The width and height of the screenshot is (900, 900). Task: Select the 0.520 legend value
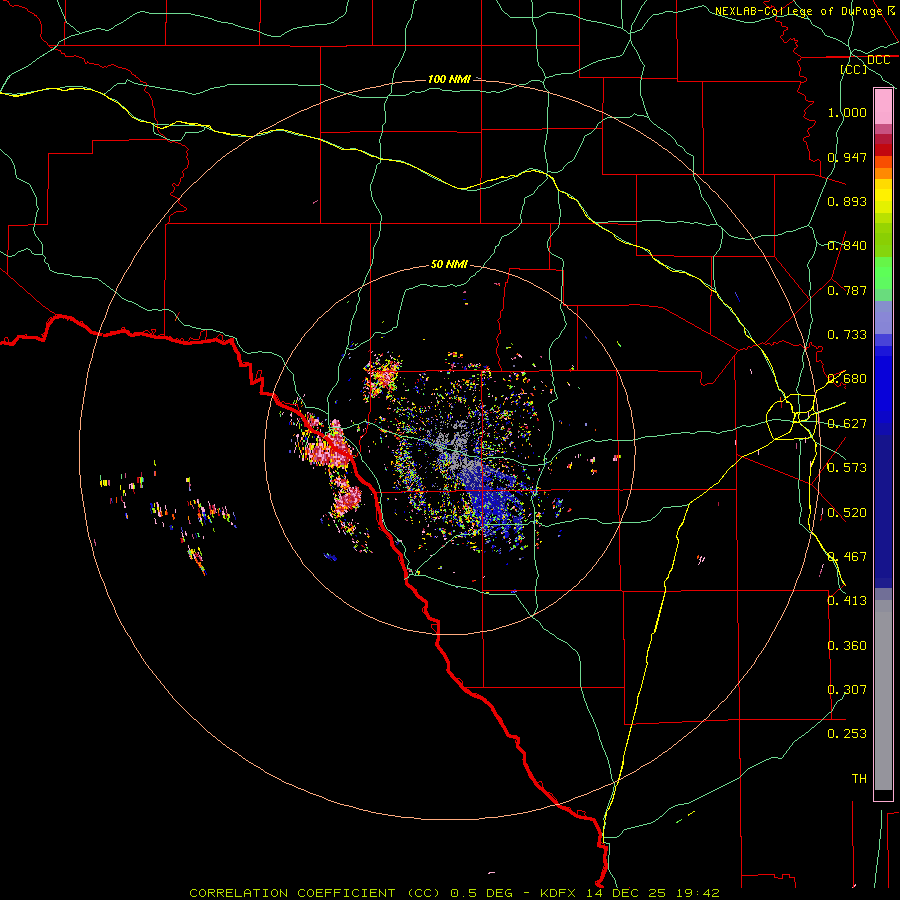click(847, 513)
